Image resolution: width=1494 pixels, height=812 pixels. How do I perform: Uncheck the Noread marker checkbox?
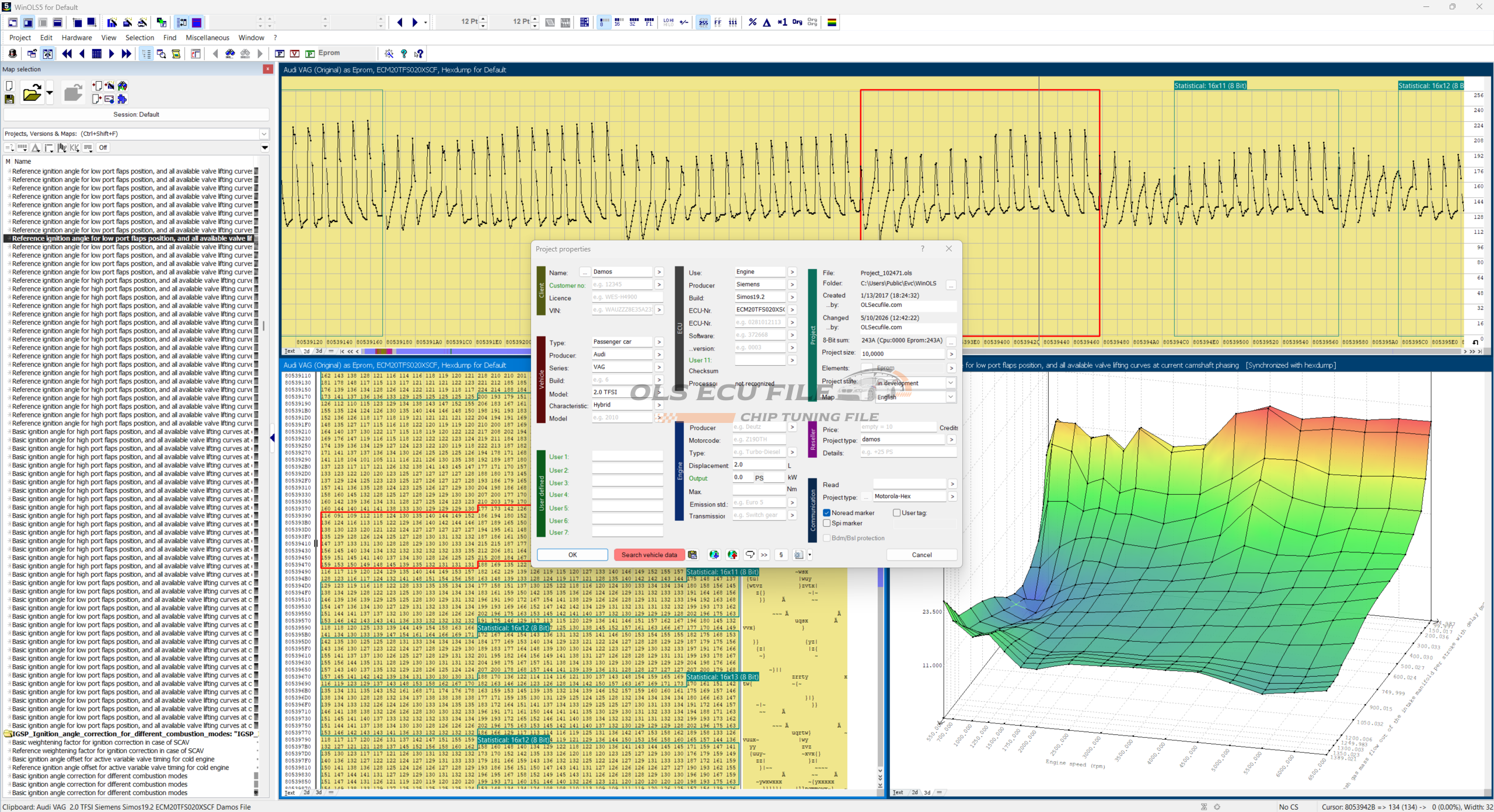pyautogui.click(x=827, y=513)
